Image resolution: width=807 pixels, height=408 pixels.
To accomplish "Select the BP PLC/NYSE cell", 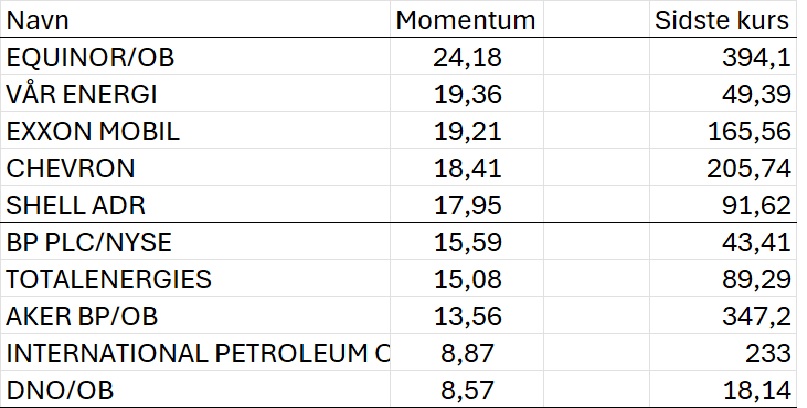I will [195, 241].
